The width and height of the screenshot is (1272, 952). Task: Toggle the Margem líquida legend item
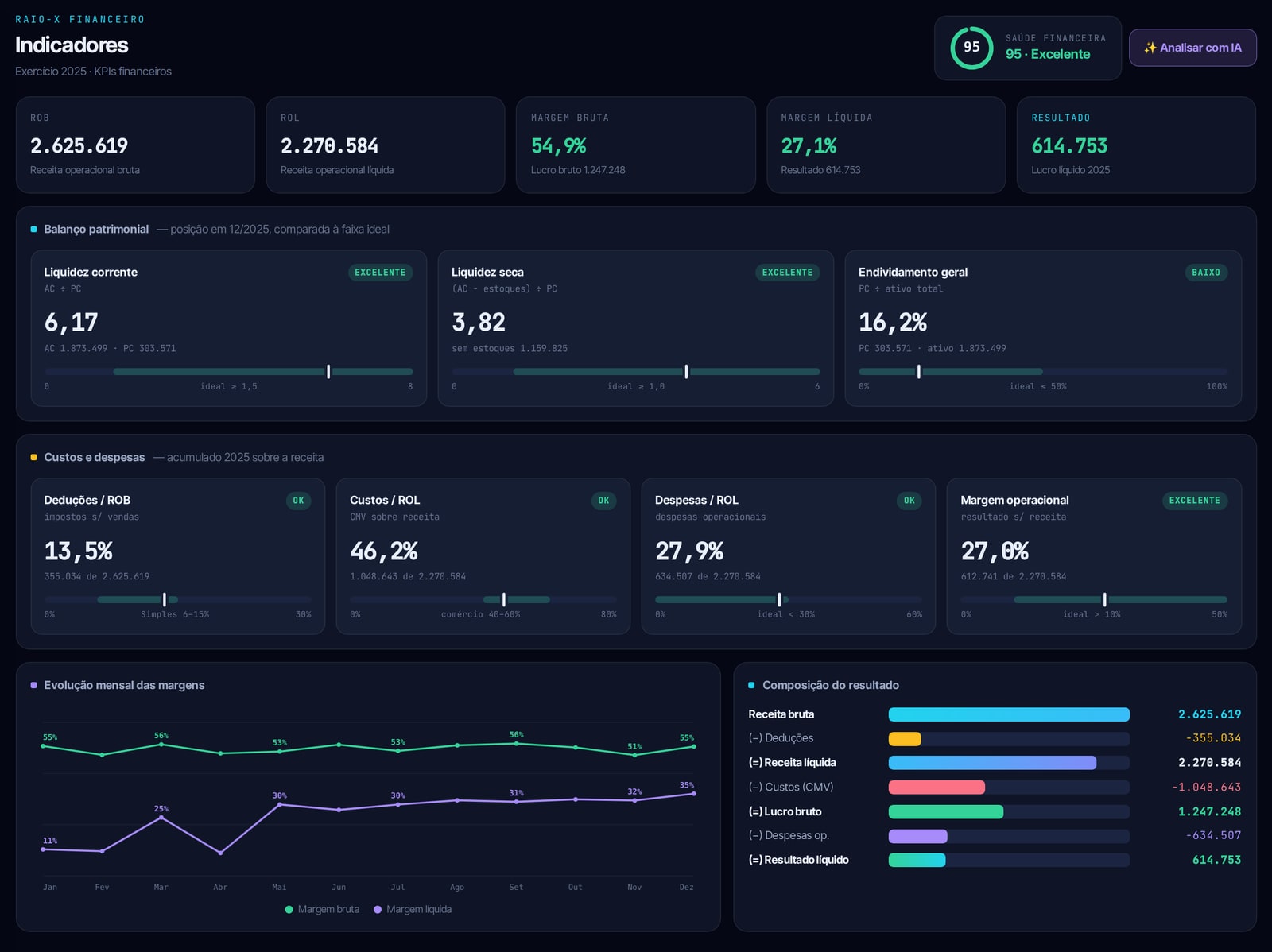(413, 909)
